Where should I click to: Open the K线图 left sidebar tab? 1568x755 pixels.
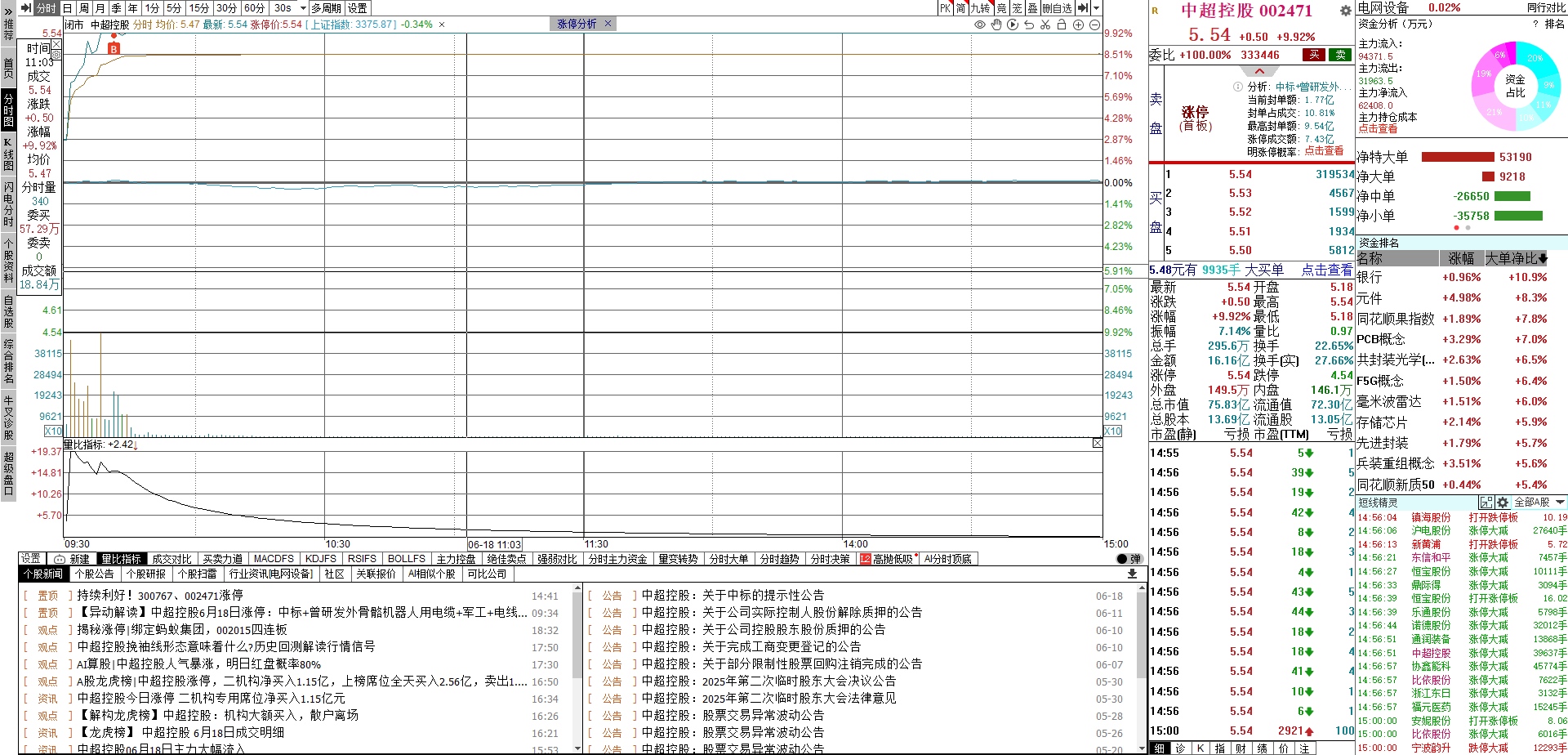tap(8, 154)
